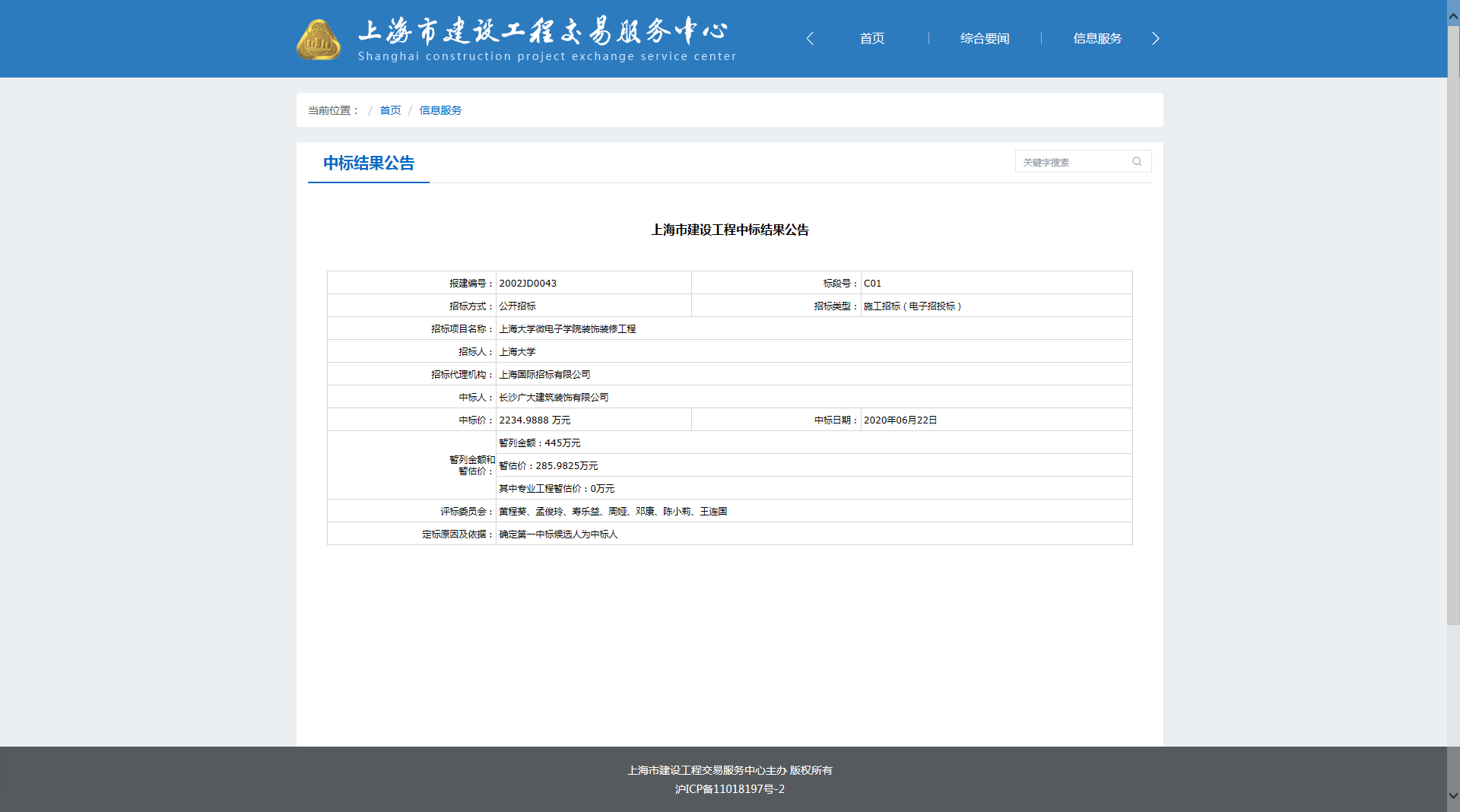Click the date 2020年06月22日
The image size is (1460, 812).
point(900,420)
